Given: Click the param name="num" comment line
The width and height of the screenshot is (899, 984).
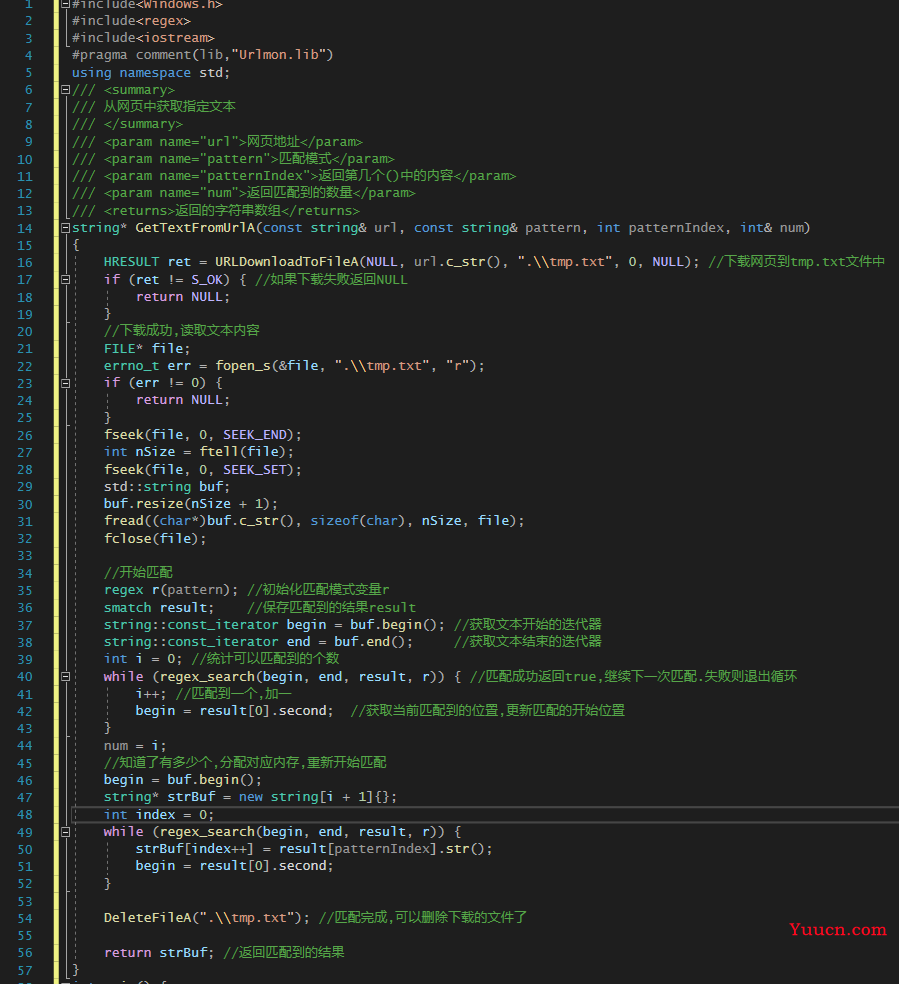Looking at the screenshot, I should click(243, 193).
